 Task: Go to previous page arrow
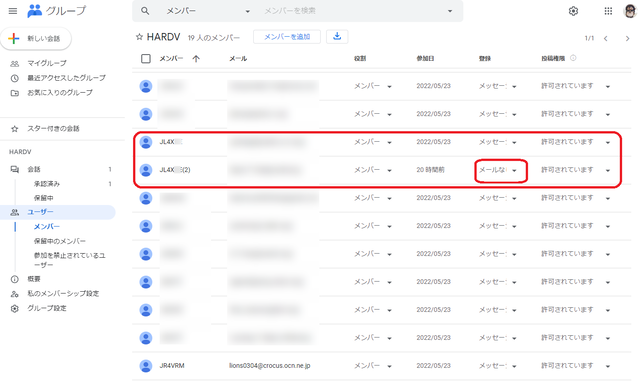point(606,38)
